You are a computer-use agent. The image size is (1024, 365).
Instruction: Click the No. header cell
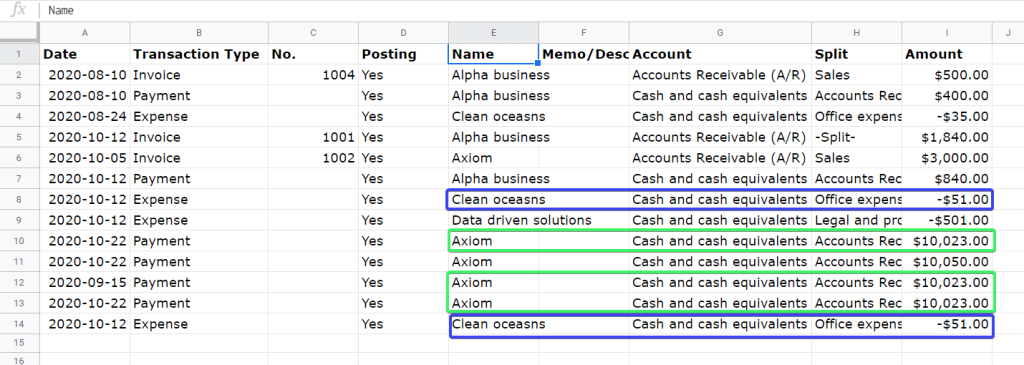click(313, 54)
